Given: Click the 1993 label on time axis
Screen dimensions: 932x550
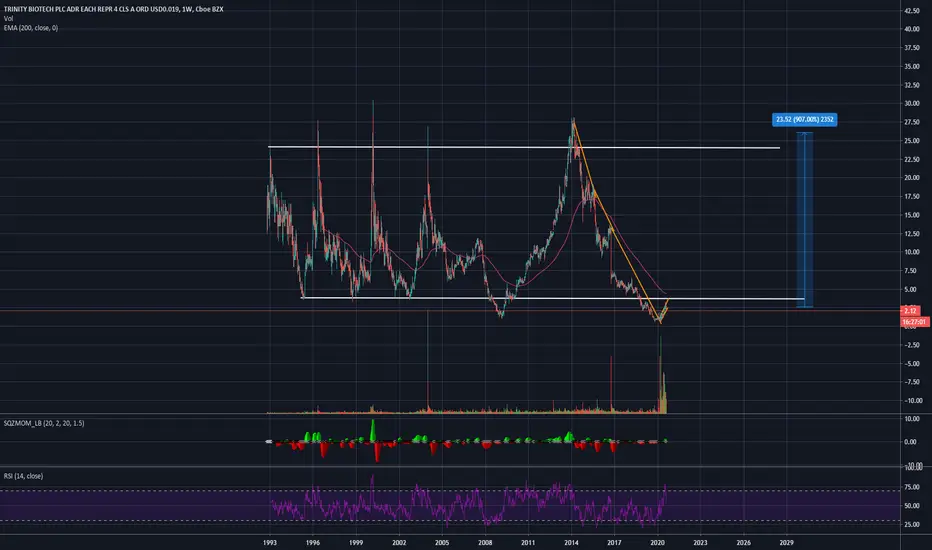Looking at the screenshot, I should [270, 542].
